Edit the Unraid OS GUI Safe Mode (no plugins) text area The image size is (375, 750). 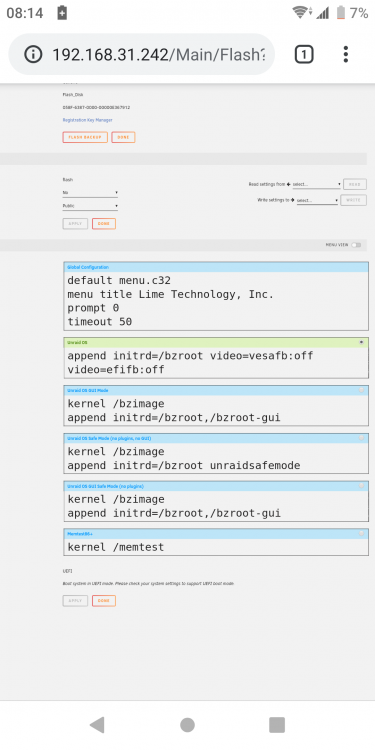[x=216, y=506]
